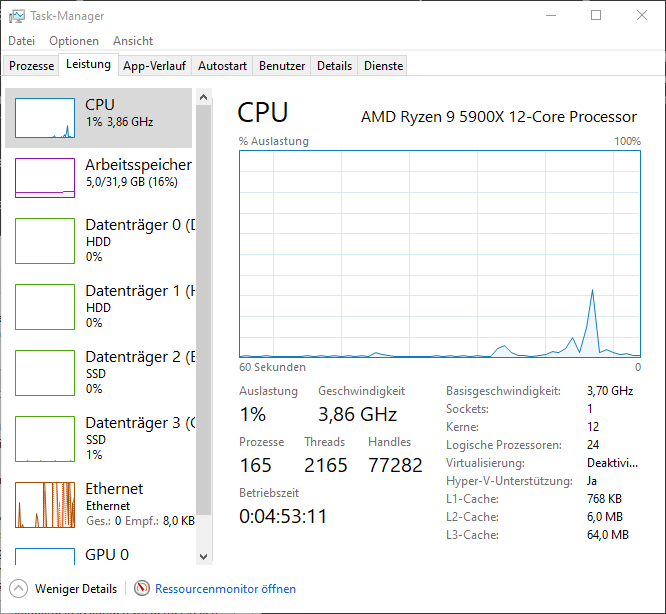Screen dimensions: 666x614
Task: Select the CPU mini graph thumbnail
Action: [x=45, y=118]
